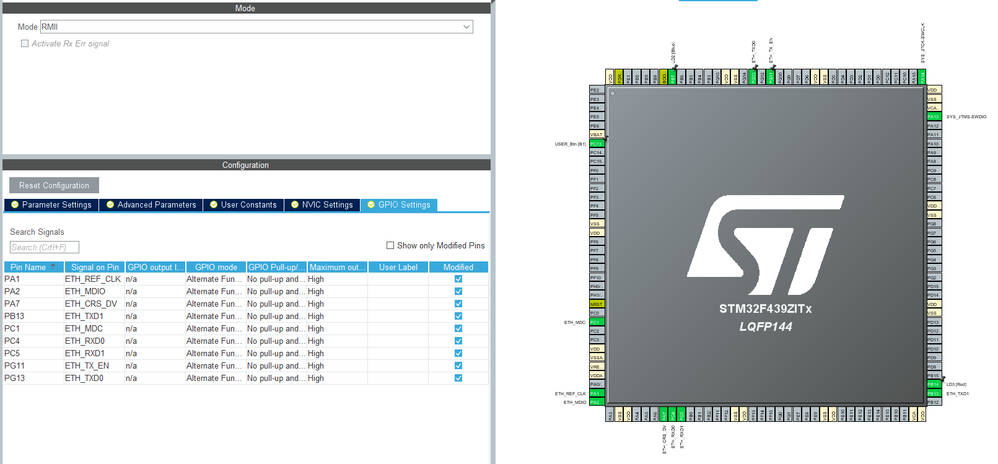Click the GPIO mode column header

216,267
